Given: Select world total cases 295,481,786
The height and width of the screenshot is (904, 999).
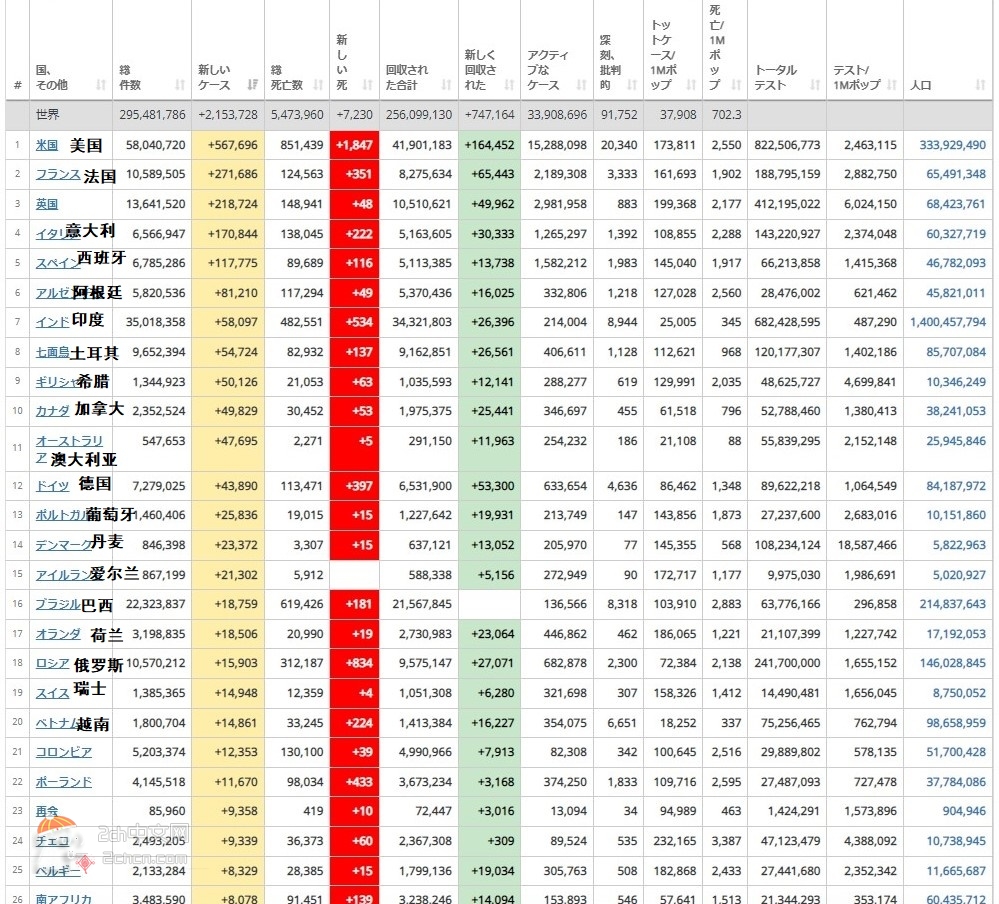Looking at the screenshot, I should click(x=152, y=115).
